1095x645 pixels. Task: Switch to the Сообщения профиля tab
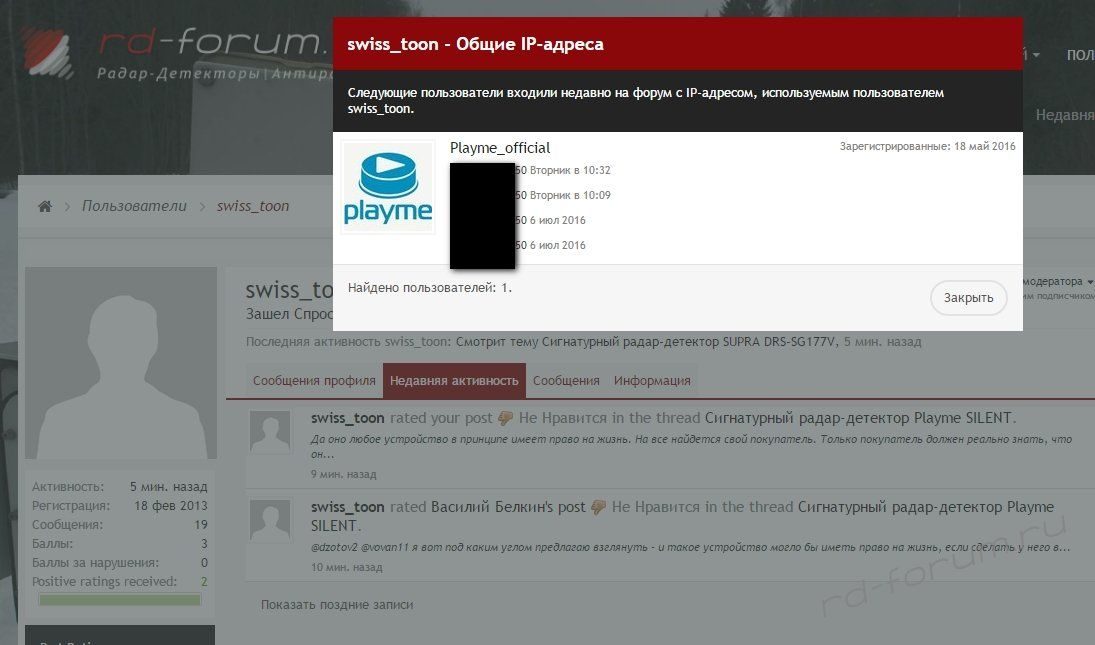point(314,380)
